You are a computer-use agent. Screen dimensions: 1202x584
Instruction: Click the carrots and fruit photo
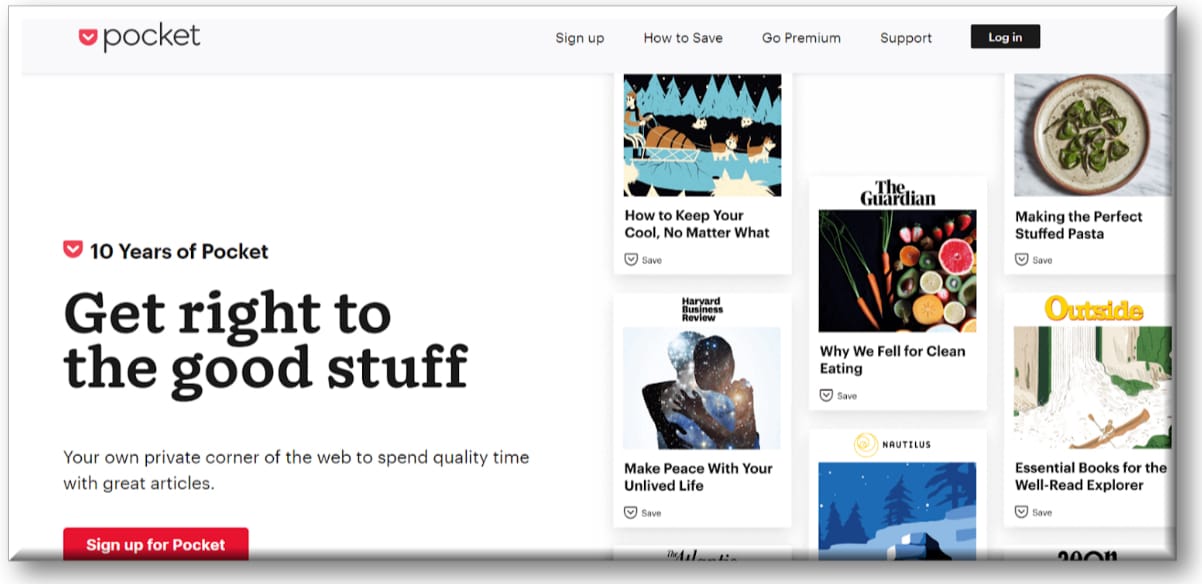pyautogui.click(x=897, y=271)
